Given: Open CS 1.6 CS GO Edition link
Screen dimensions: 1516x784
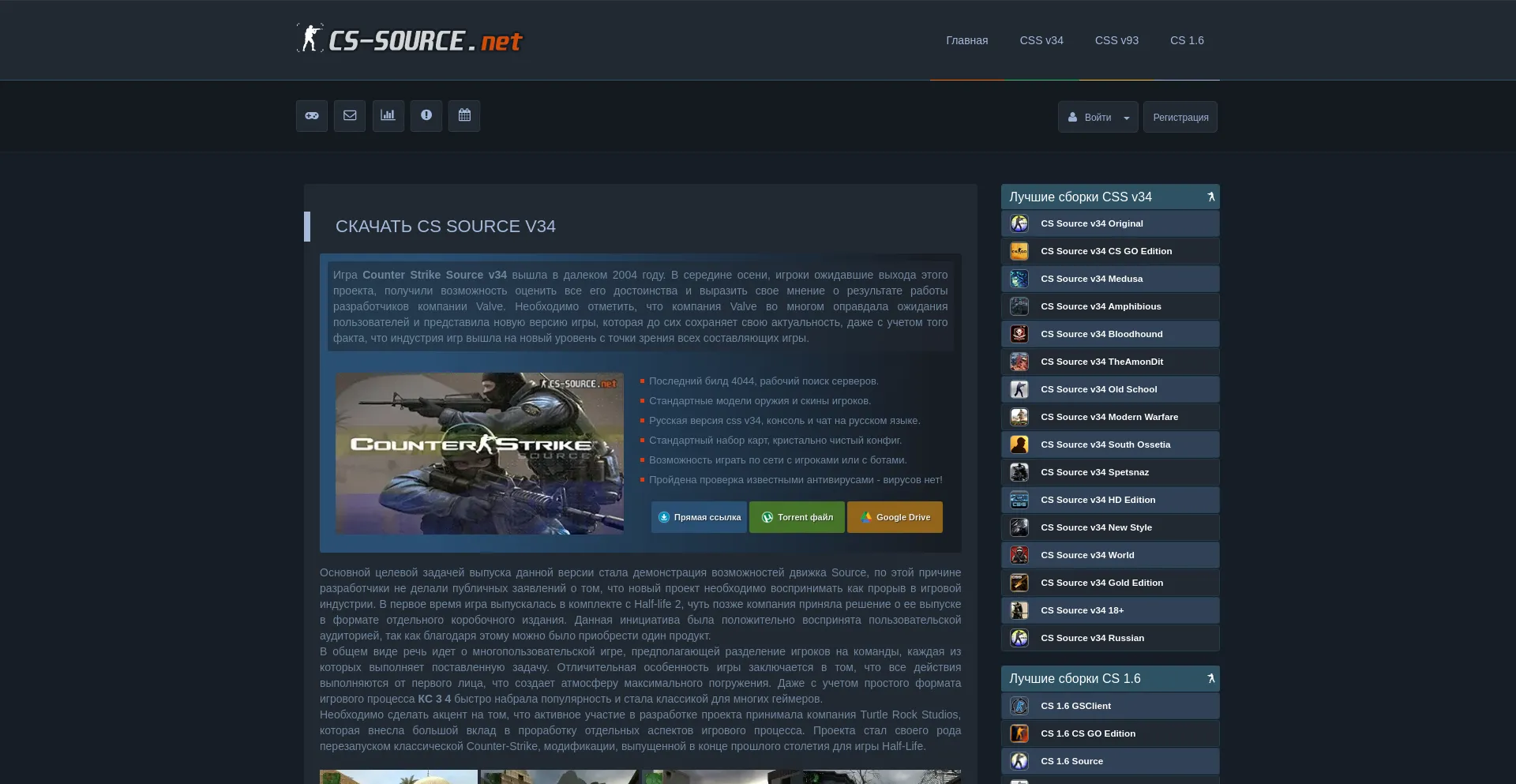Looking at the screenshot, I should 1088,733.
